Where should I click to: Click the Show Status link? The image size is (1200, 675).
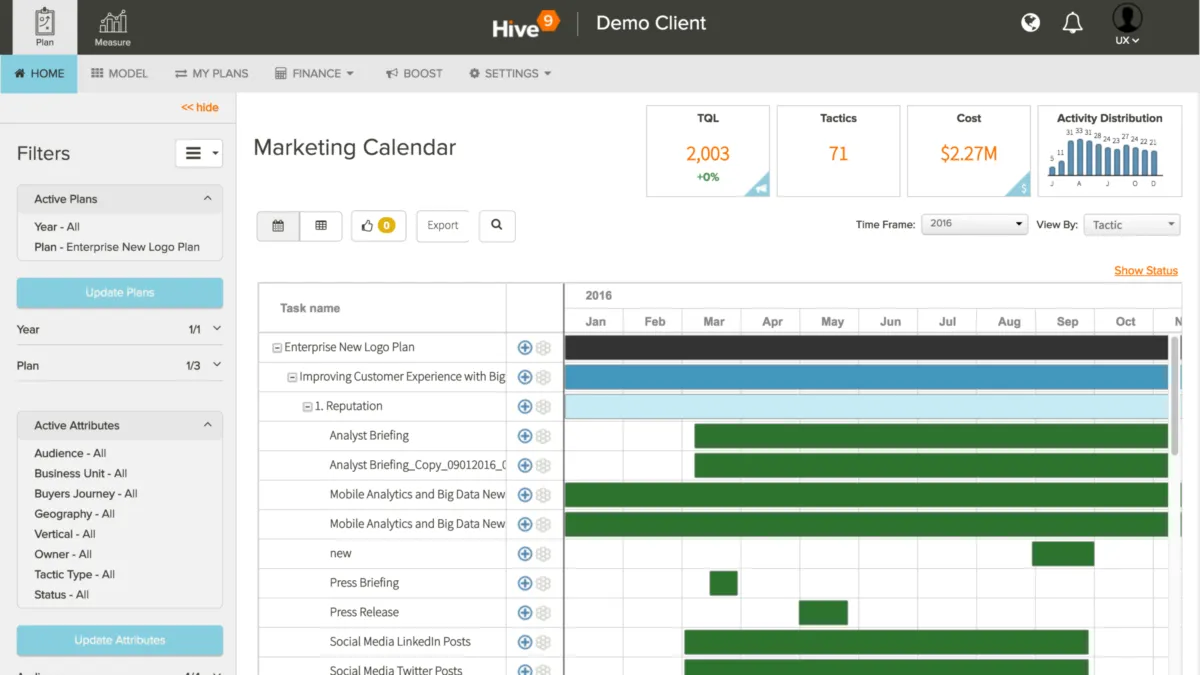point(1145,271)
